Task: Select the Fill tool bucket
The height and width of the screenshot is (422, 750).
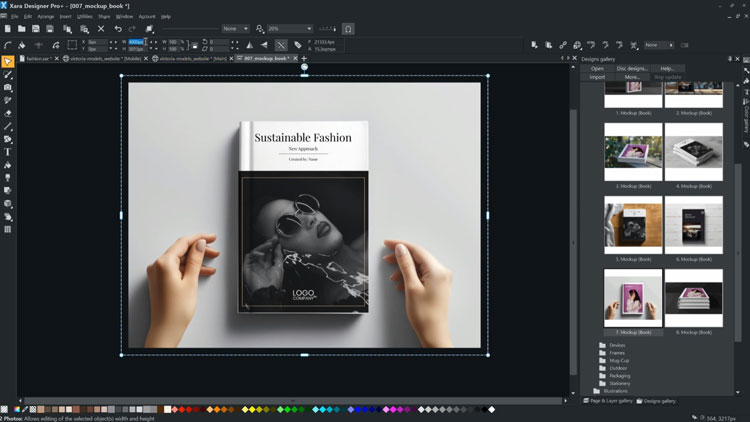Action: pos(8,165)
